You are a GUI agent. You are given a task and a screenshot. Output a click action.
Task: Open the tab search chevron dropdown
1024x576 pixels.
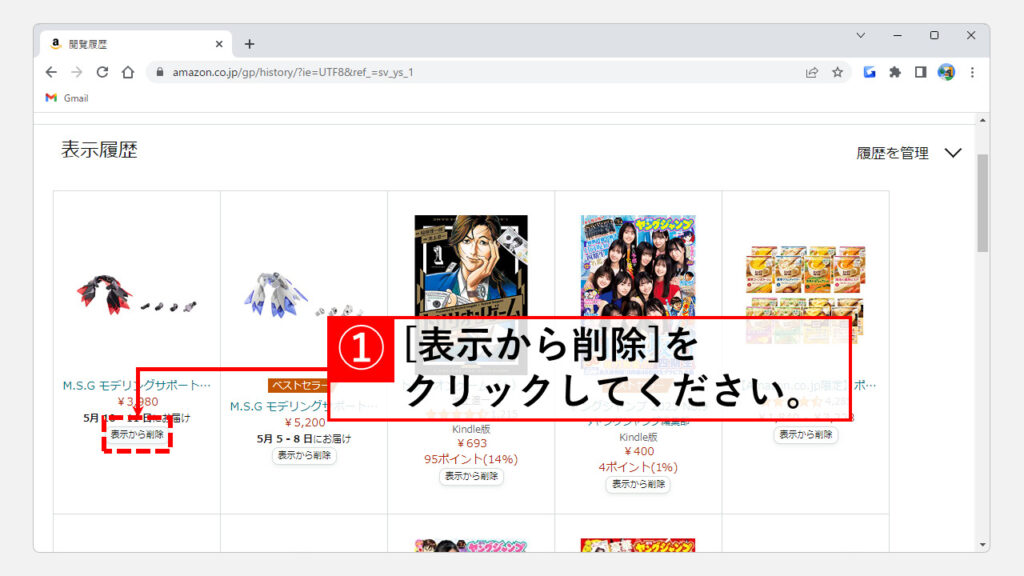coord(860,35)
